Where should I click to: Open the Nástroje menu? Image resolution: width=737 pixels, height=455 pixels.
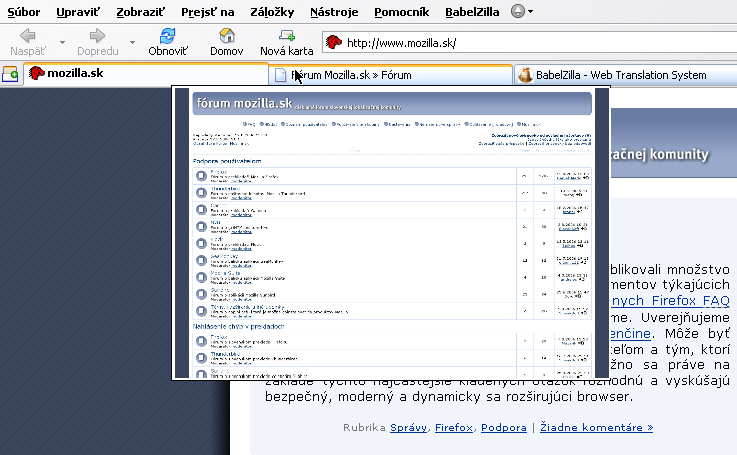pos(334,12)
